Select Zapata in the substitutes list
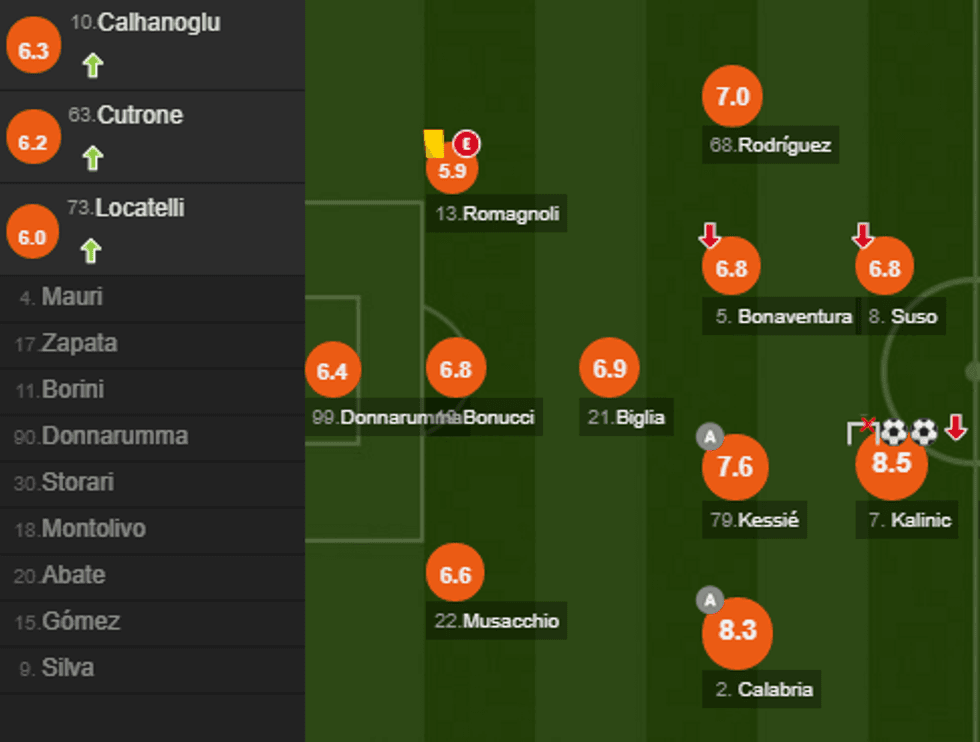 [x=79, y=344]
